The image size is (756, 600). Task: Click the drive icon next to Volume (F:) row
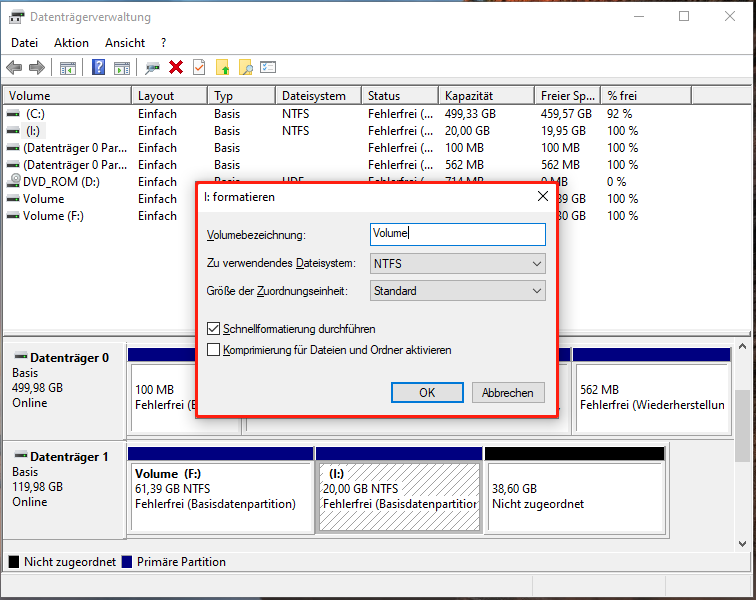point(14,216)
